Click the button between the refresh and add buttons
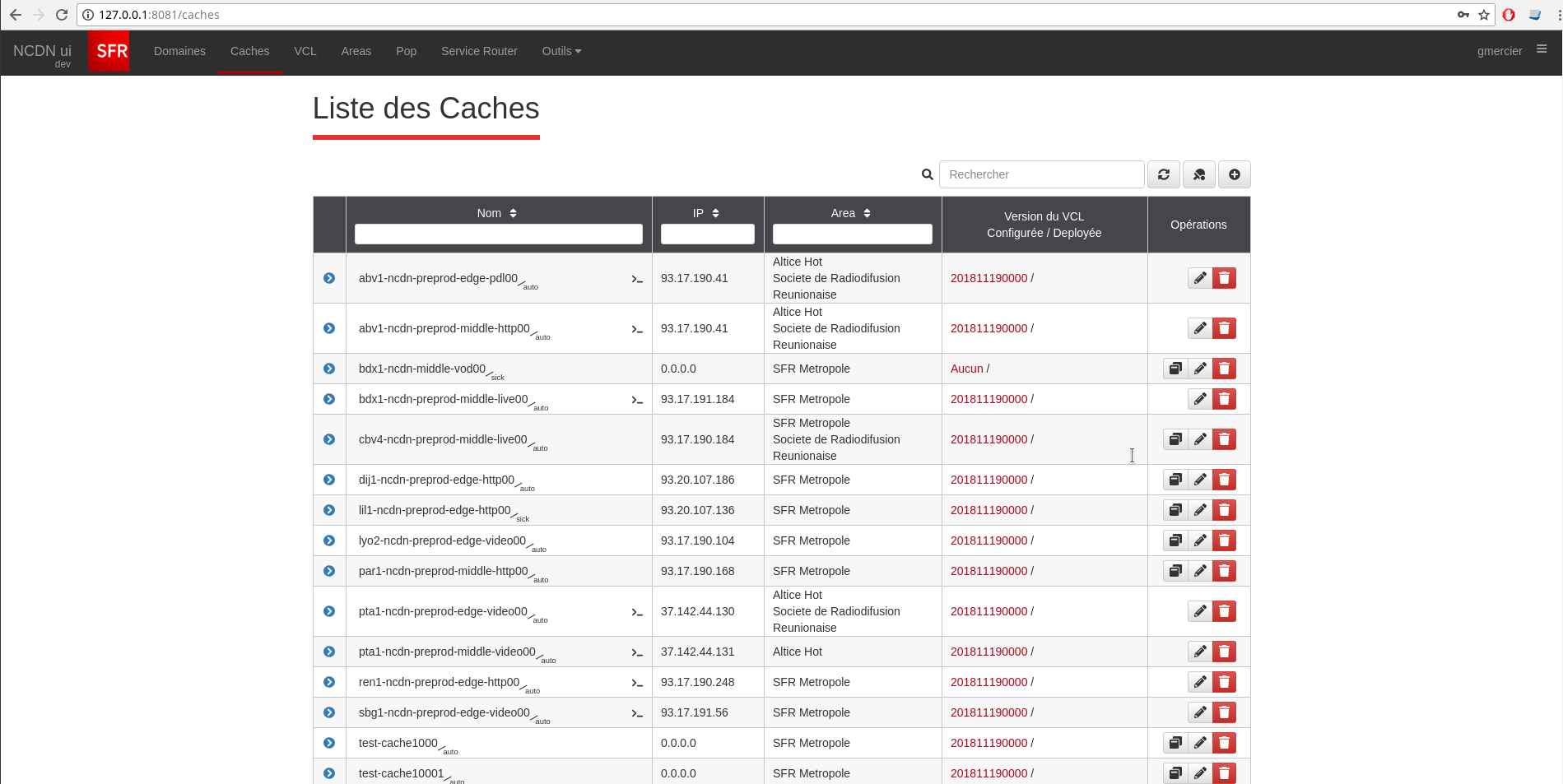The width and height of the screenshot is (1563, 784). 1198,174
